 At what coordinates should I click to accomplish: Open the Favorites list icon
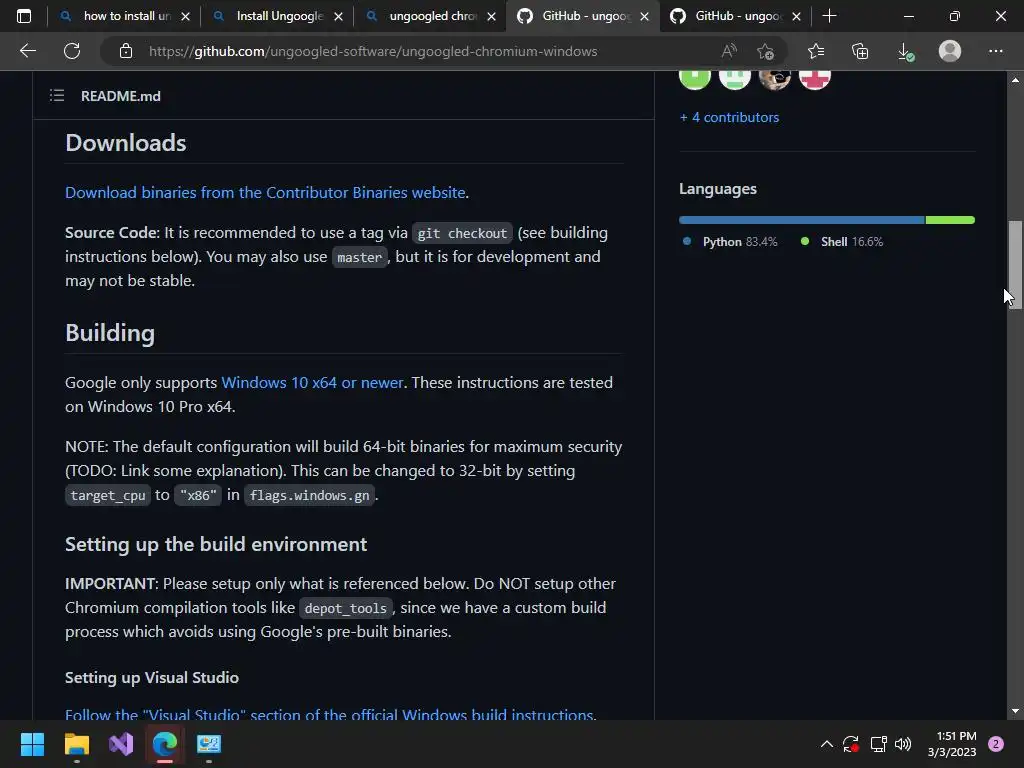(x=816, y=51)
